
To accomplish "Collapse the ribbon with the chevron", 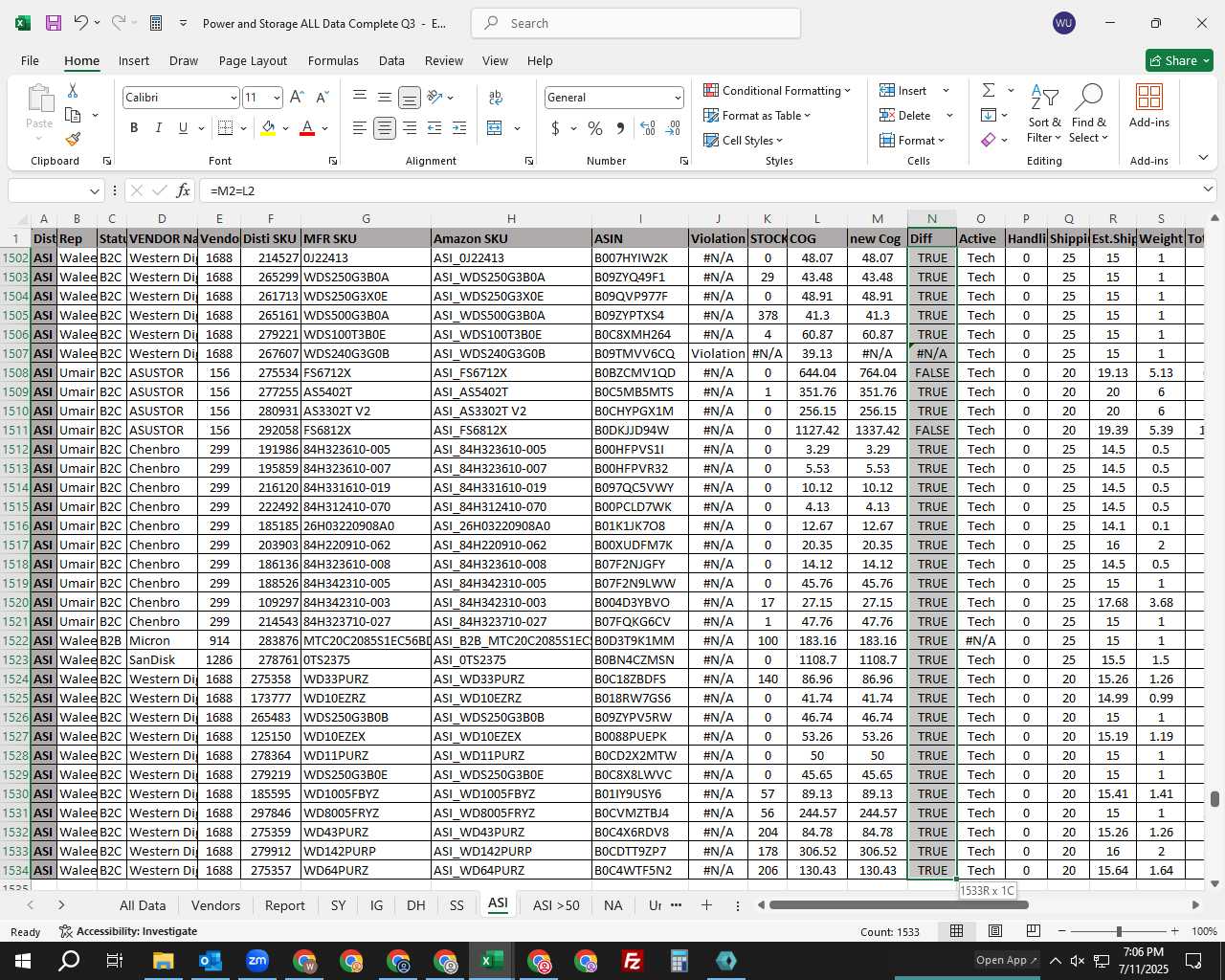I will pos(1203,158).
